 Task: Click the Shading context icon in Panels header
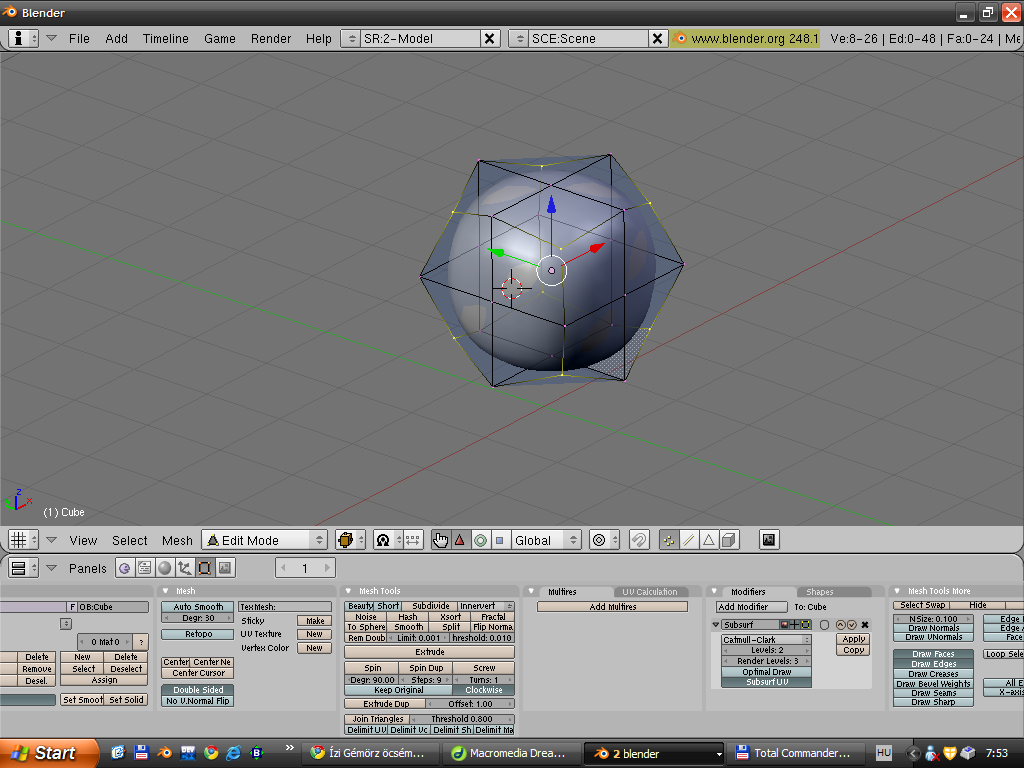coord(164,568)
